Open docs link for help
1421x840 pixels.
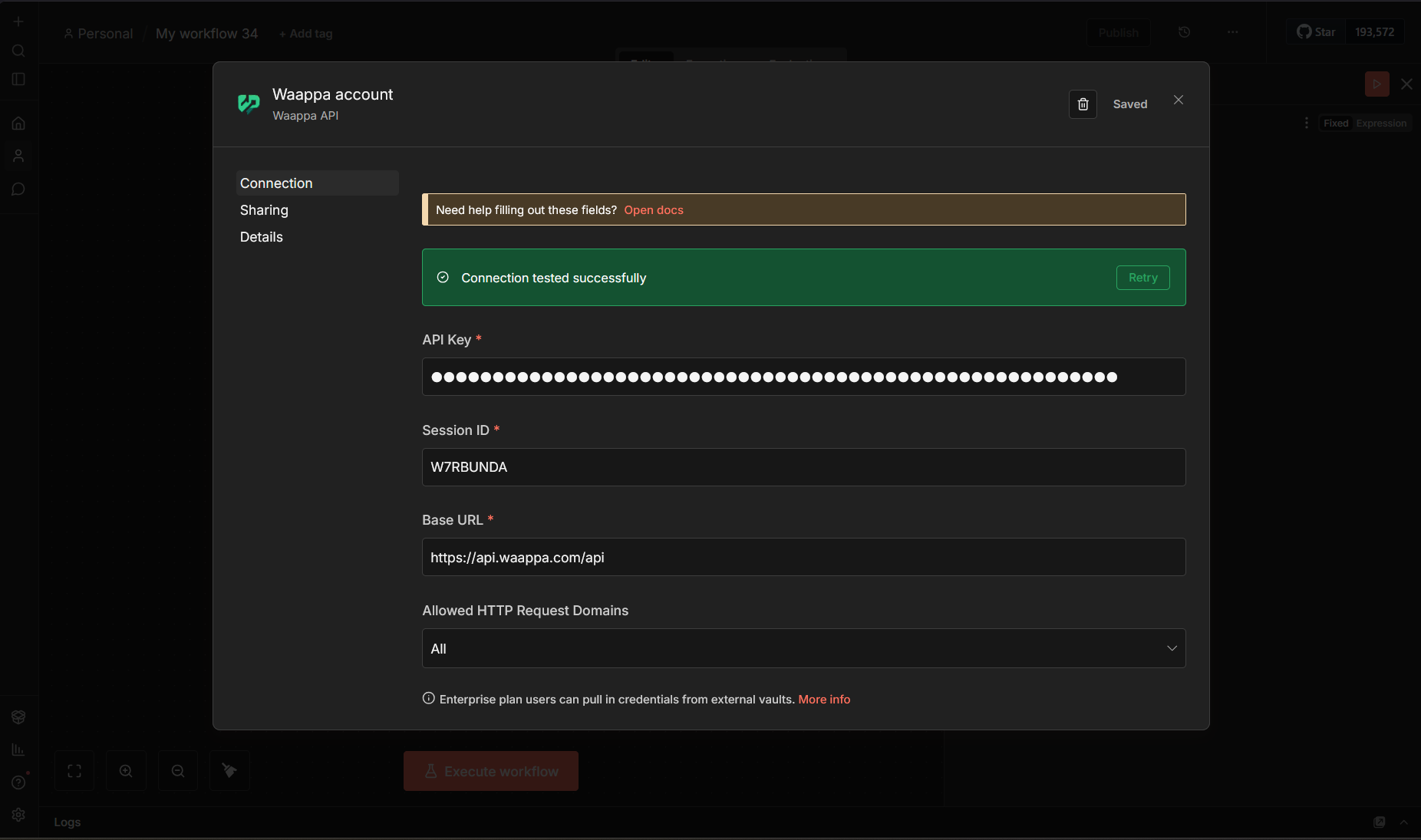[x=653, y=209]
